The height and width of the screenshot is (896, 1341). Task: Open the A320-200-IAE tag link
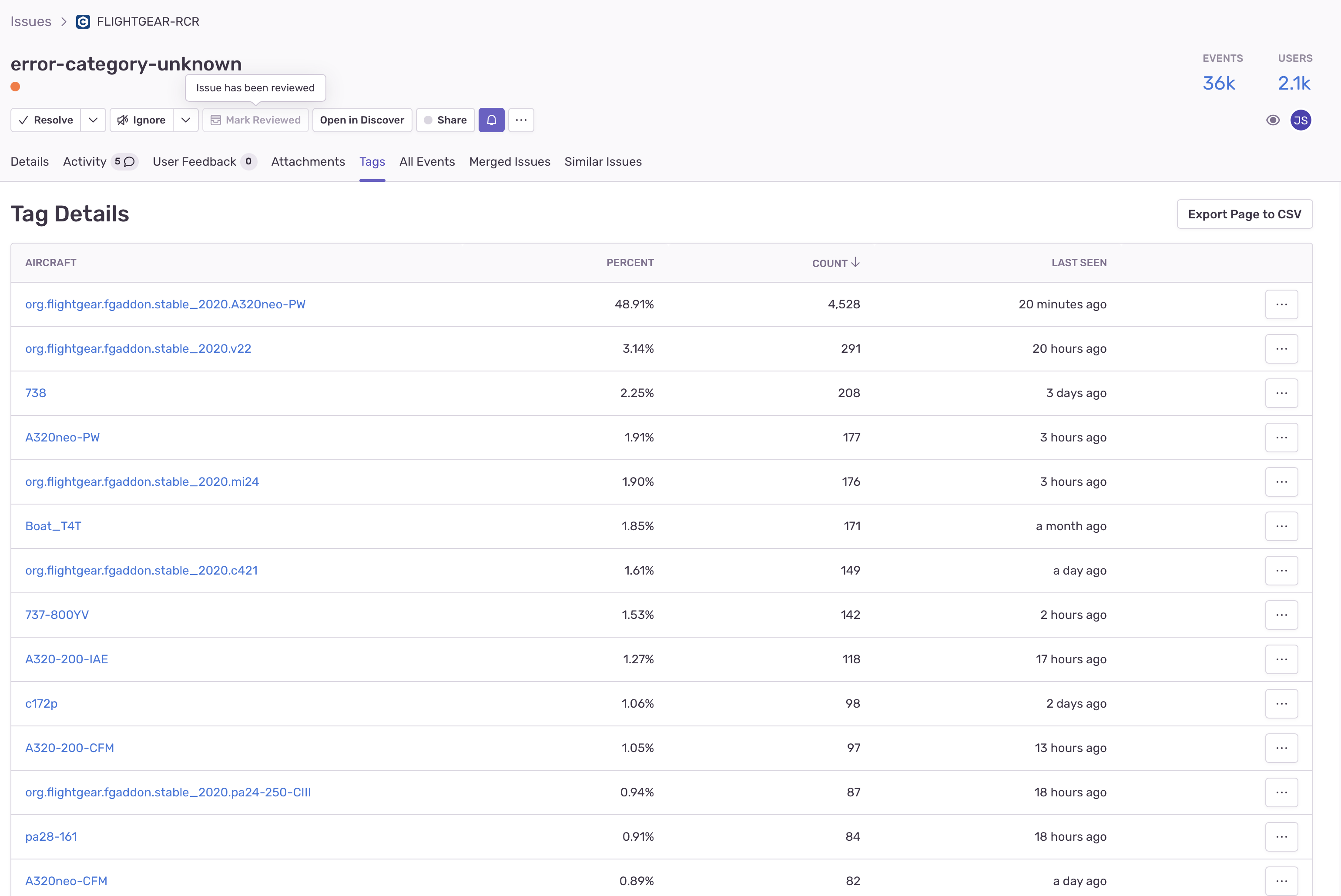pos(66,659)
